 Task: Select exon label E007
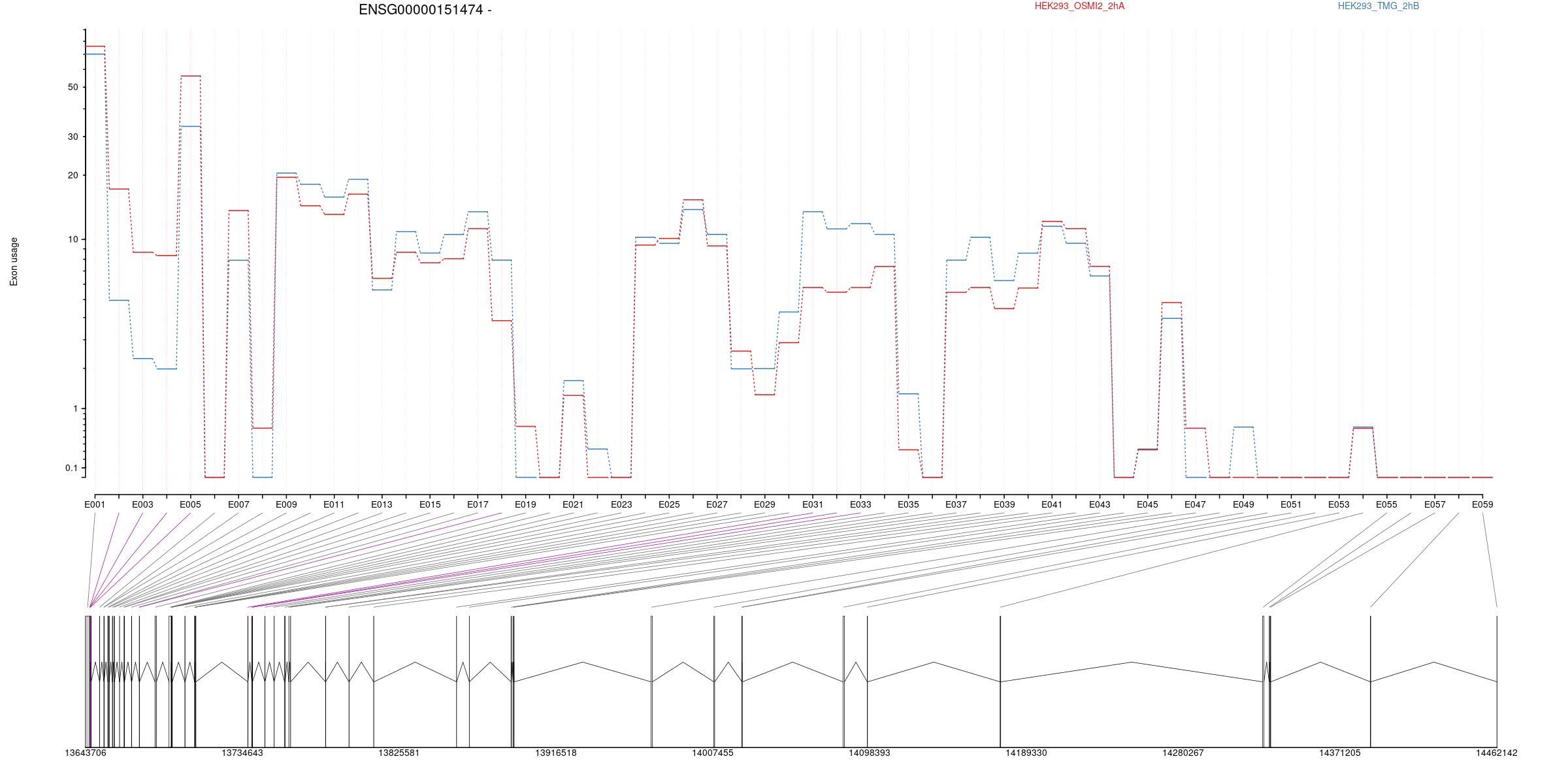[238, 504]
